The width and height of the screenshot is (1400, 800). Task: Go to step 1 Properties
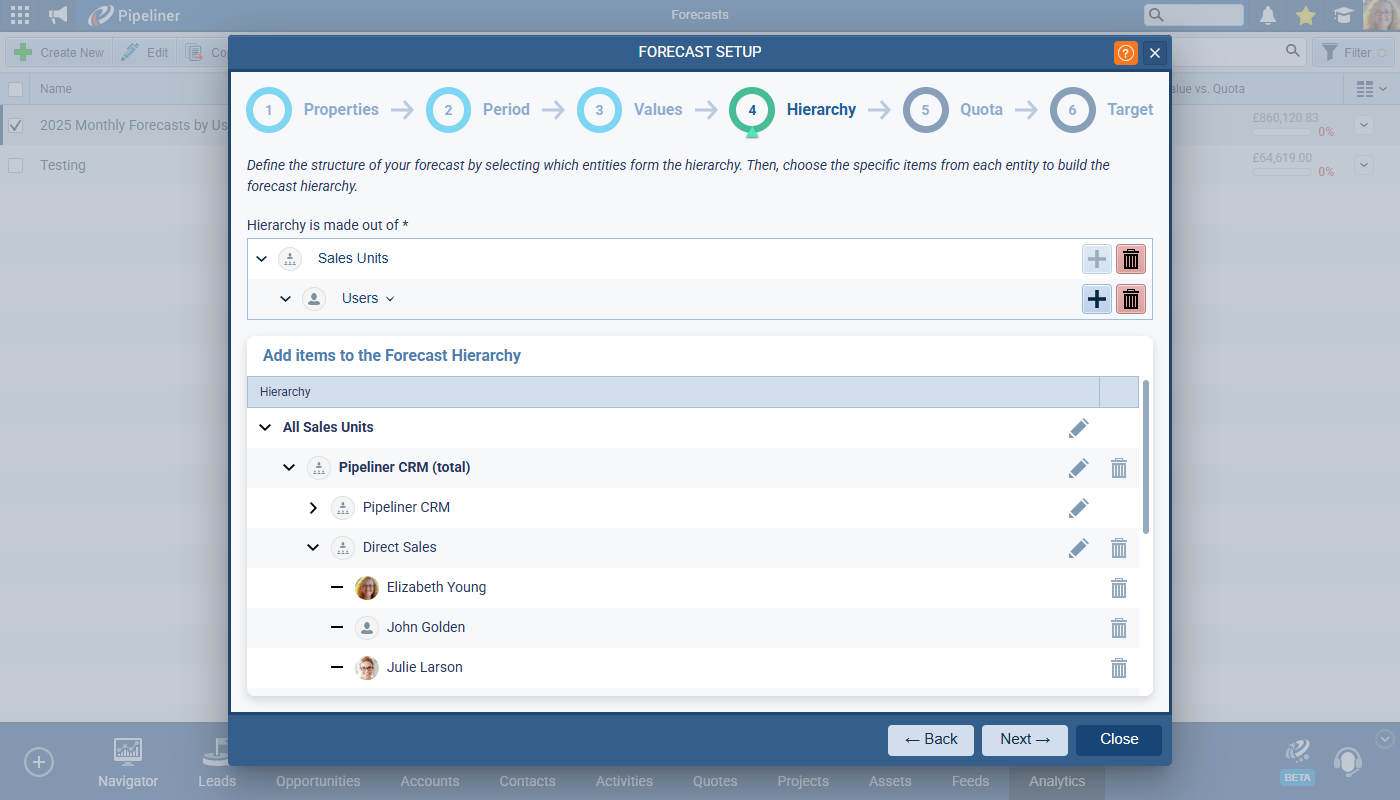[269, 110]
